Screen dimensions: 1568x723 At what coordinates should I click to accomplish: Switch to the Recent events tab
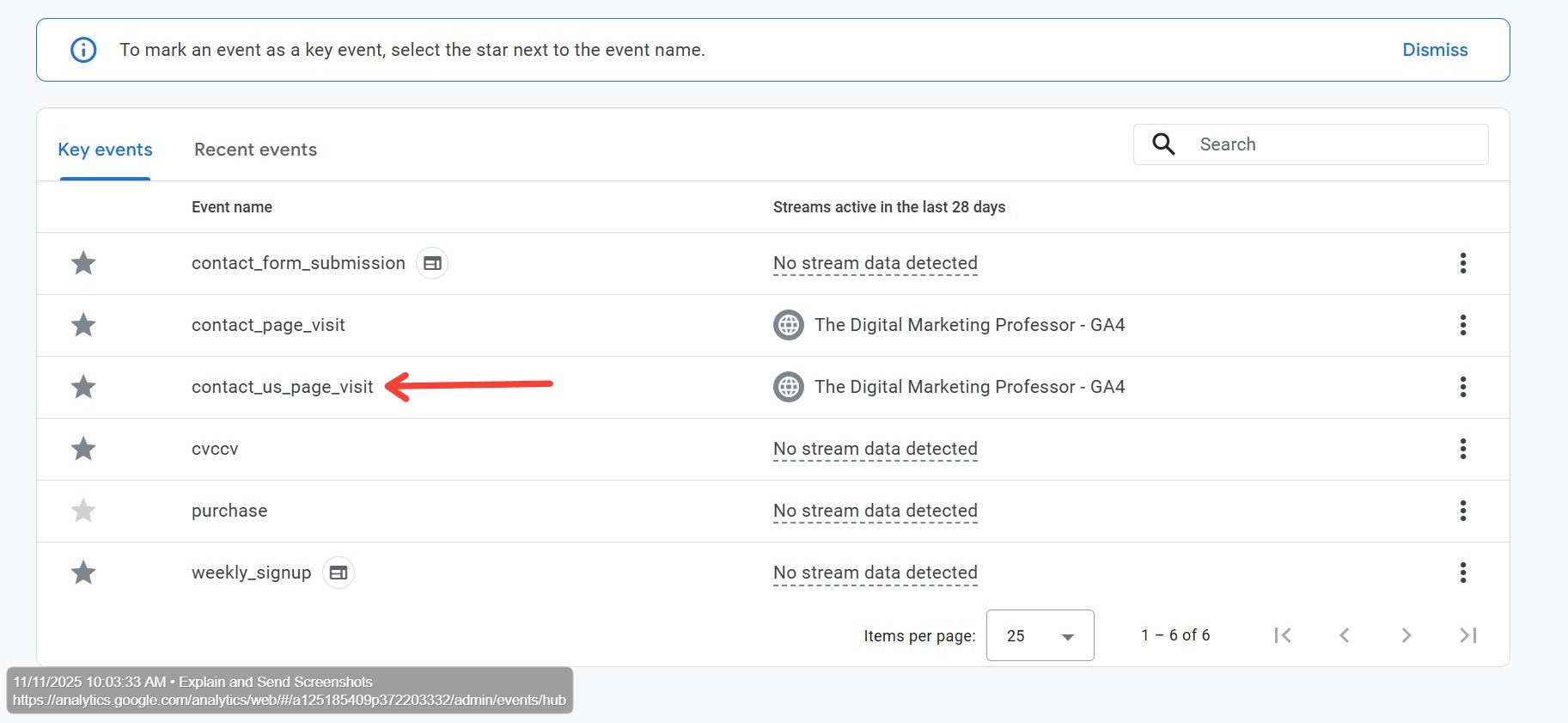pyautogui.click(x=255, y=150)
